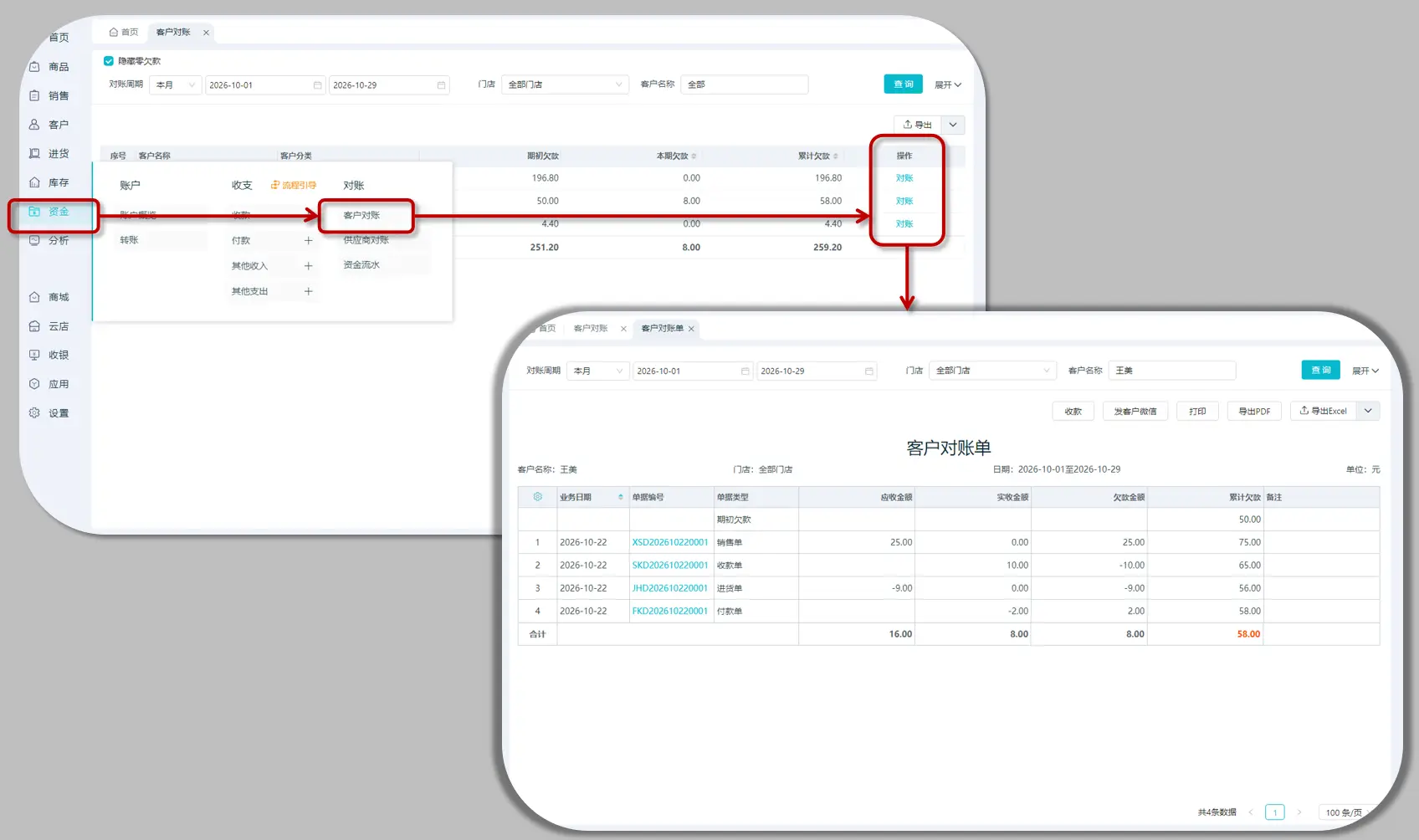This screenshot has width=1419, height=840.
Task: Click the start date field 2026-10-01 in 客户对账
Action: pyautogui.click(x=264, y=85)
